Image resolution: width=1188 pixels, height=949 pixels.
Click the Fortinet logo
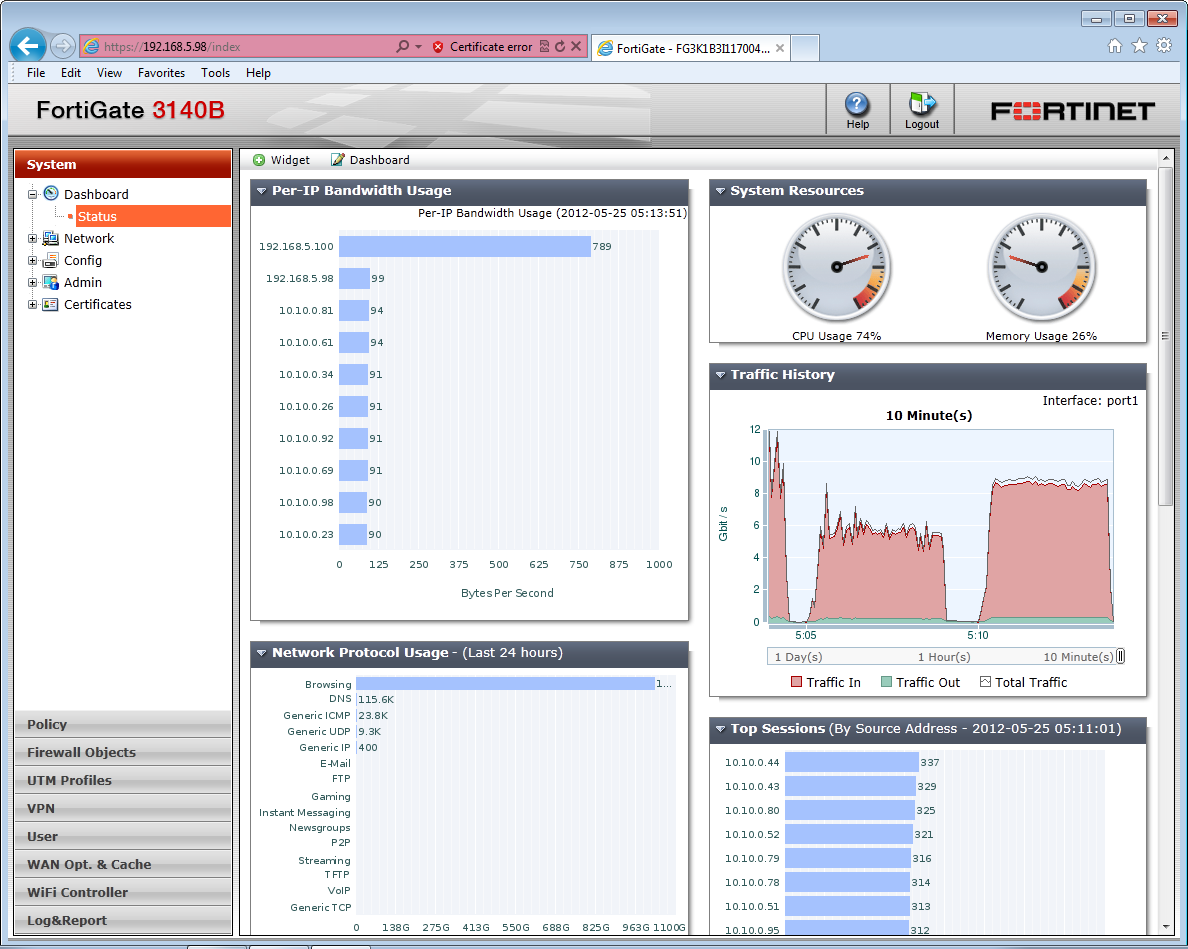tap(1072, 111)
